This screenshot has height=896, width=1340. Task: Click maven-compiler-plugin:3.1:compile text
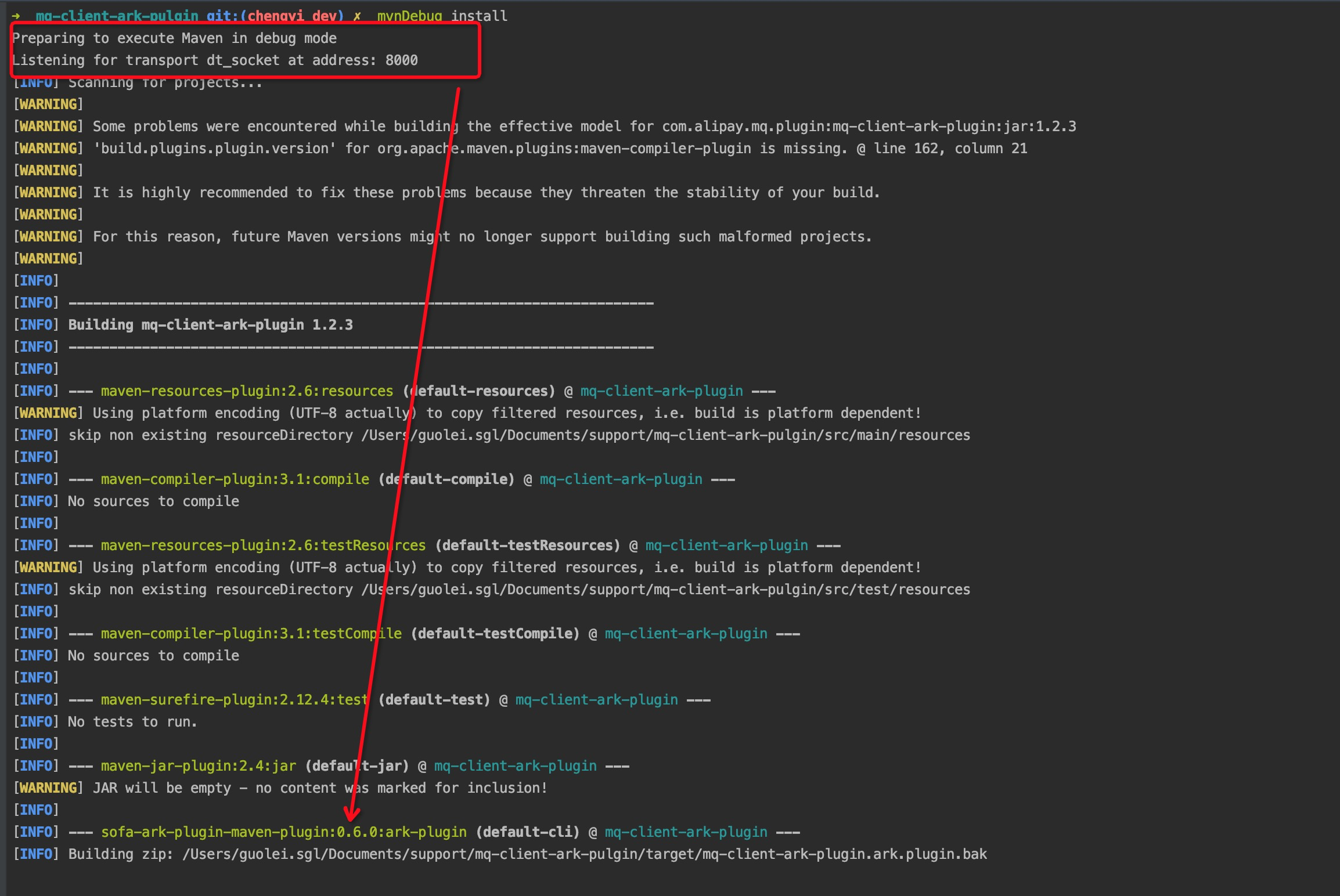coord(235,479)
